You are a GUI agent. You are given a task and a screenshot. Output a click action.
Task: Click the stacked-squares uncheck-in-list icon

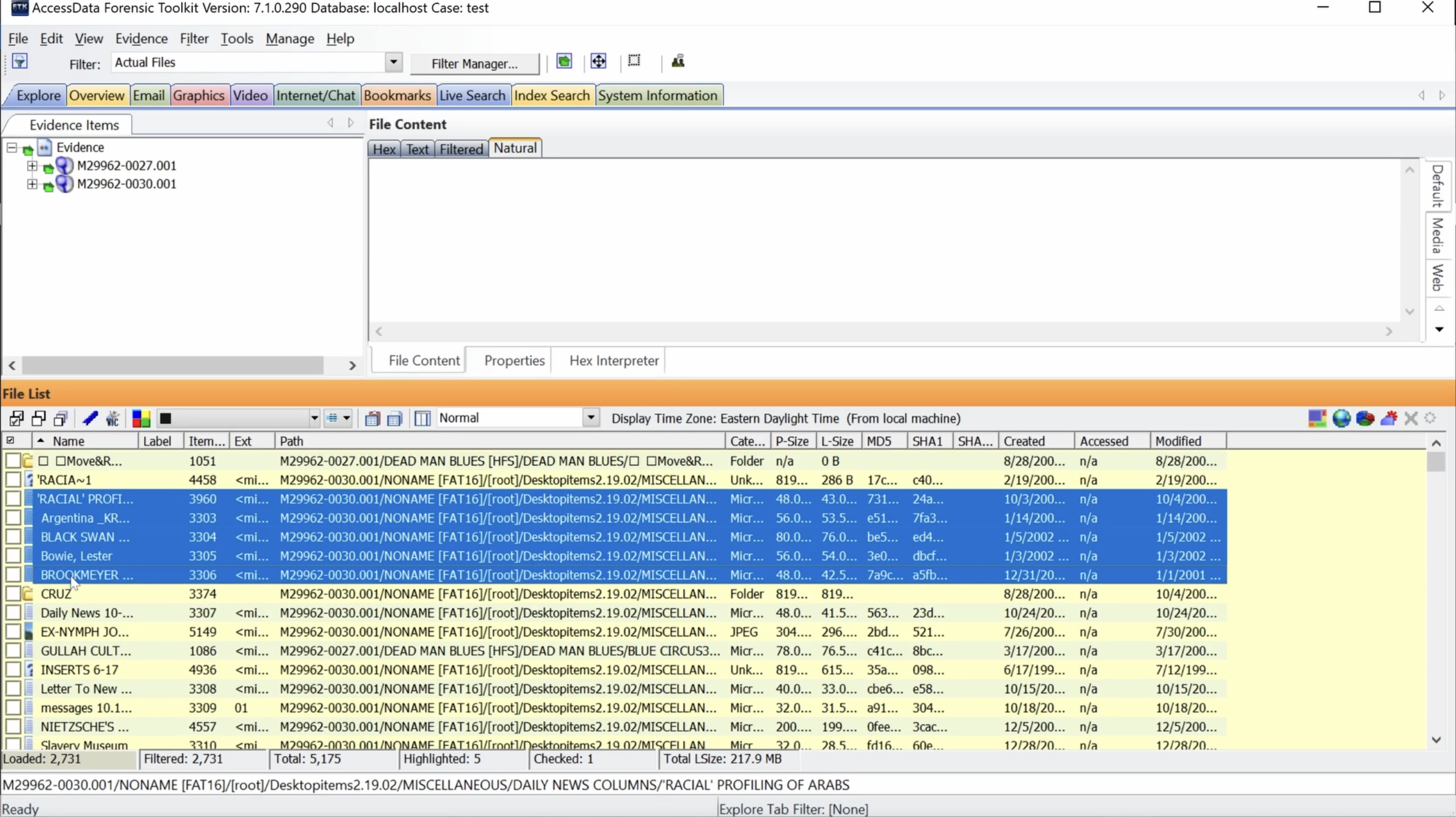click(x=60, y=418)
